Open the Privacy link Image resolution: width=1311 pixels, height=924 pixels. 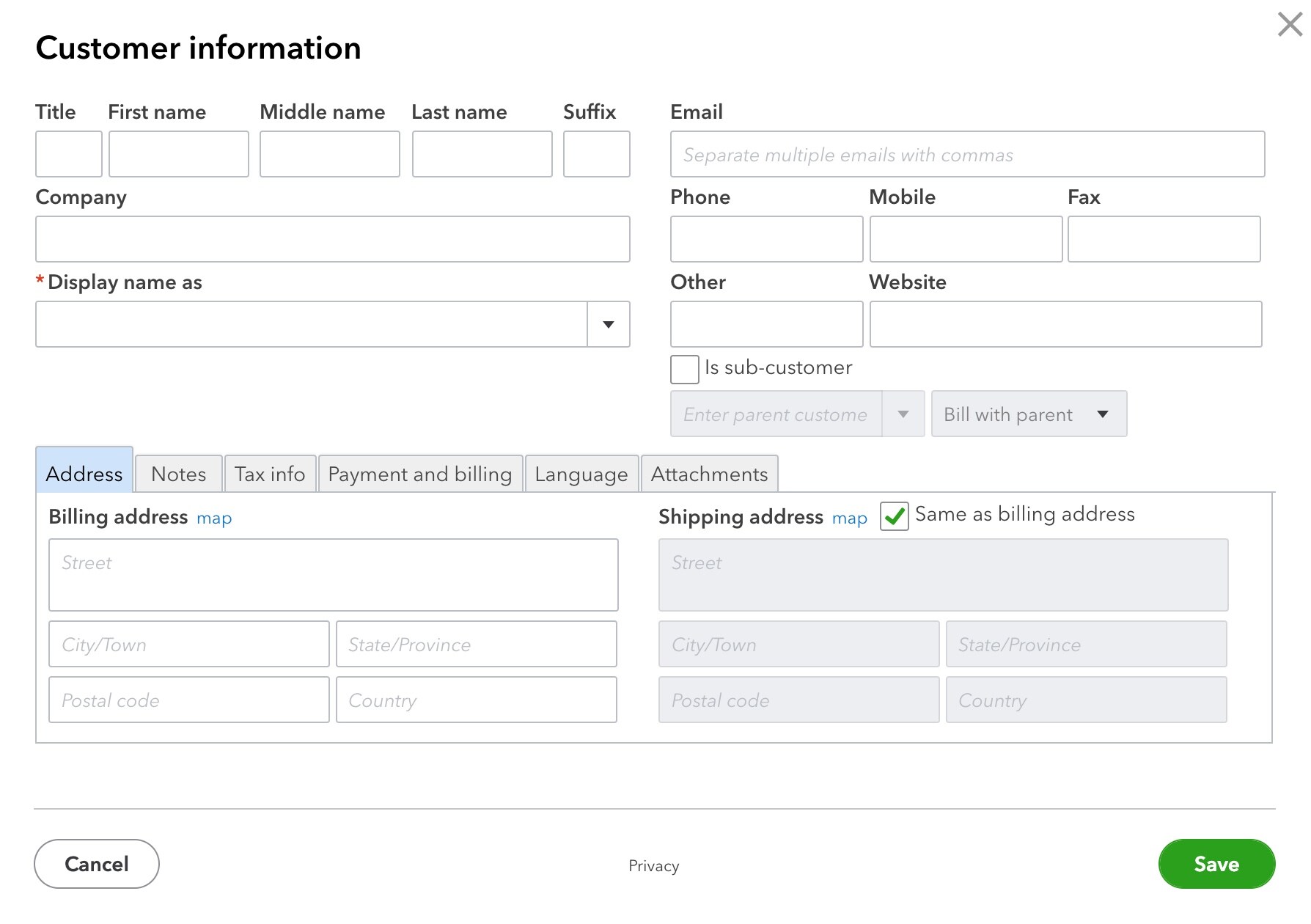click(654, 866)
